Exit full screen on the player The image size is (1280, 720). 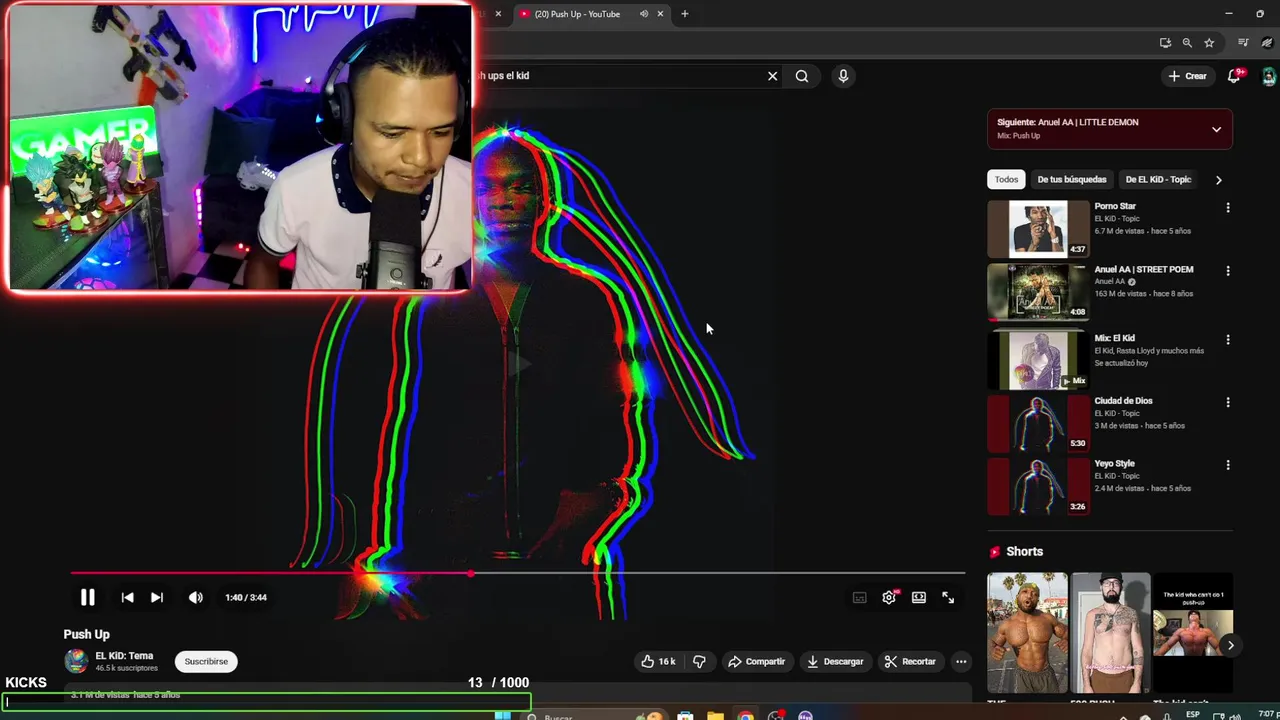(948, 597)
